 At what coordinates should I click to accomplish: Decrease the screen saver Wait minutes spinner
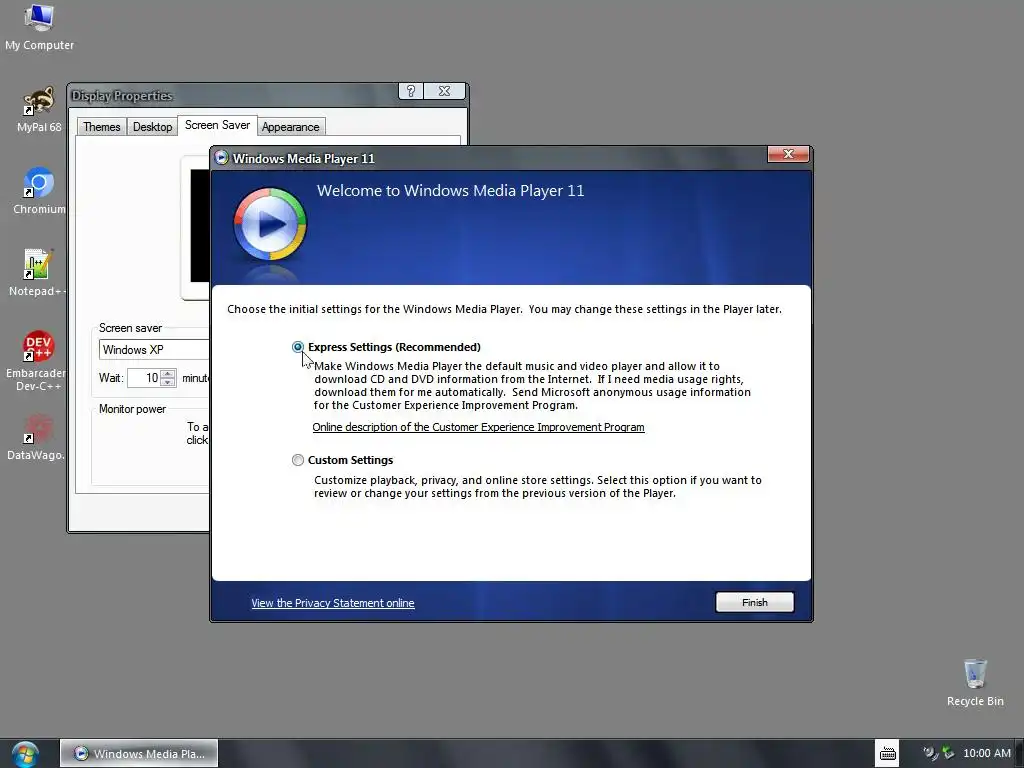pos(168,382)
